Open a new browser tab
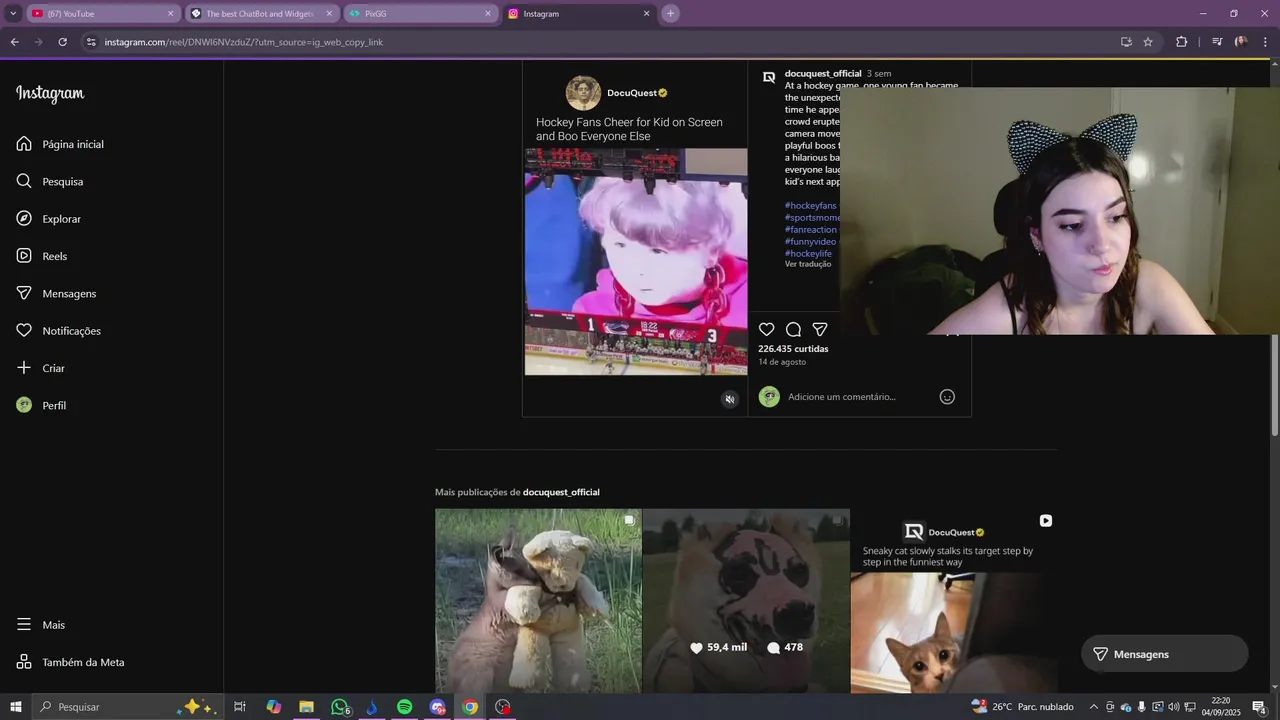The image size is (1280, 720). (x=670, y=14)
